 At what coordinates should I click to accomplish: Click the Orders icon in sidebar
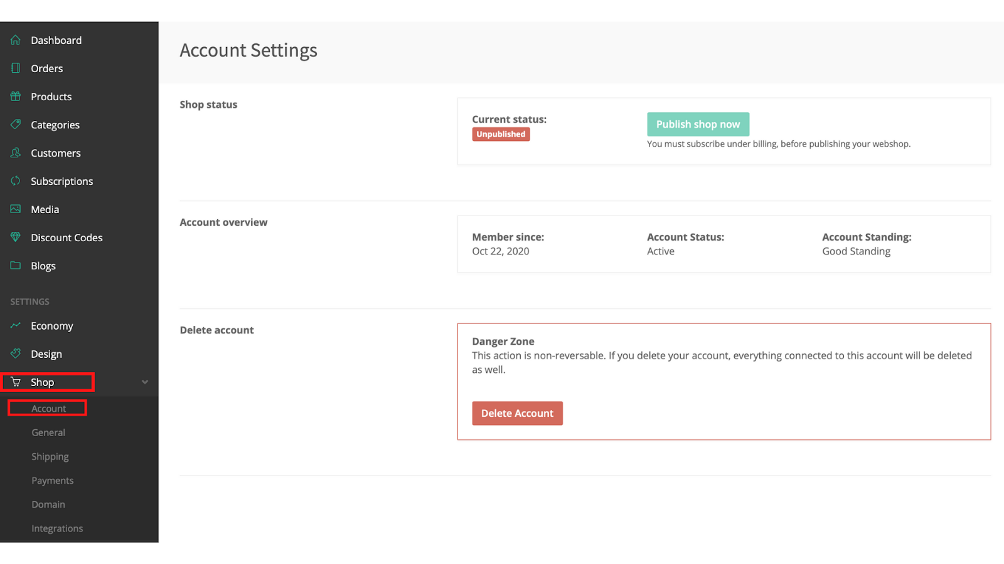(15, 68)
